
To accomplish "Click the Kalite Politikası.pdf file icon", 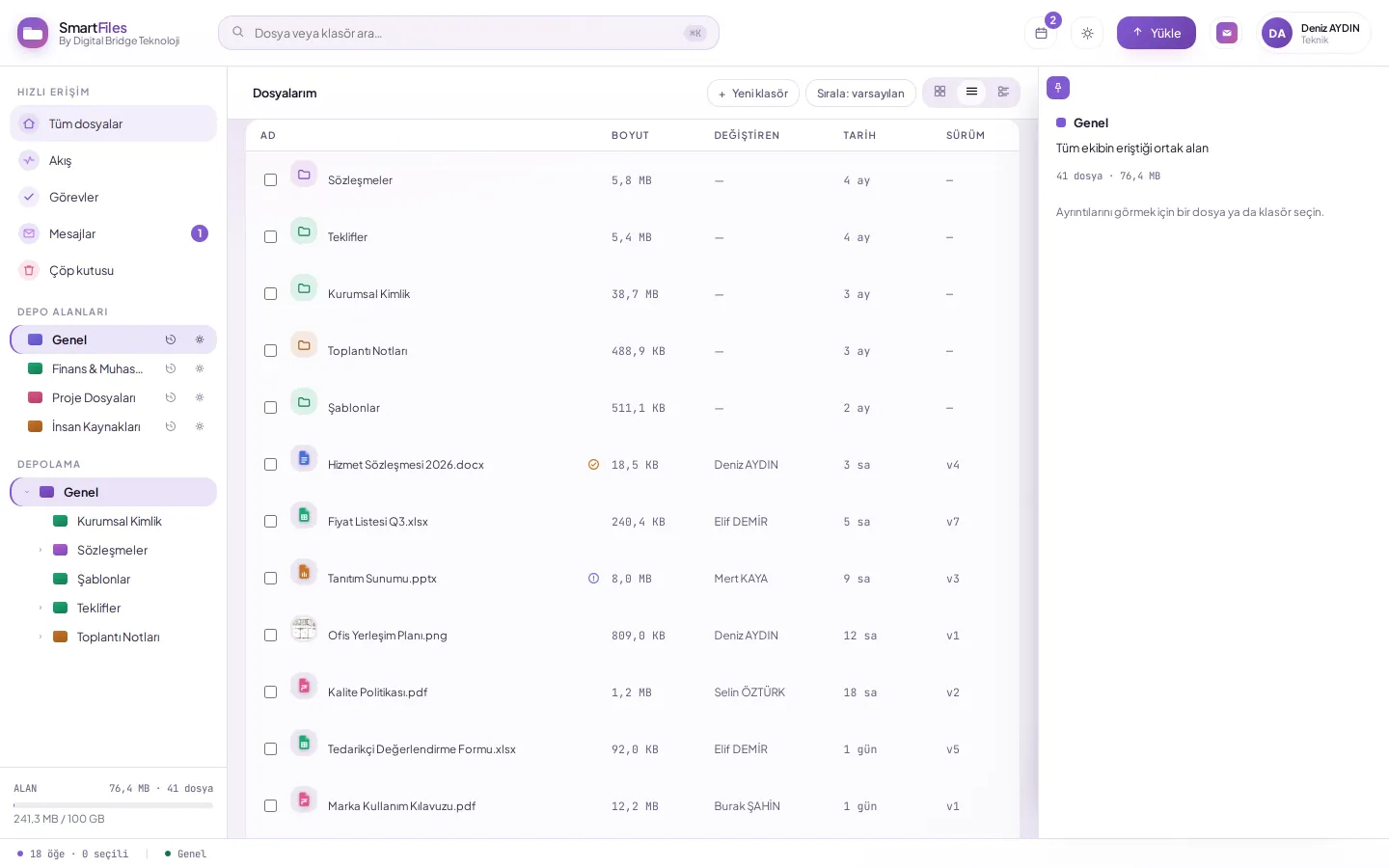I will tap(304, 687).
